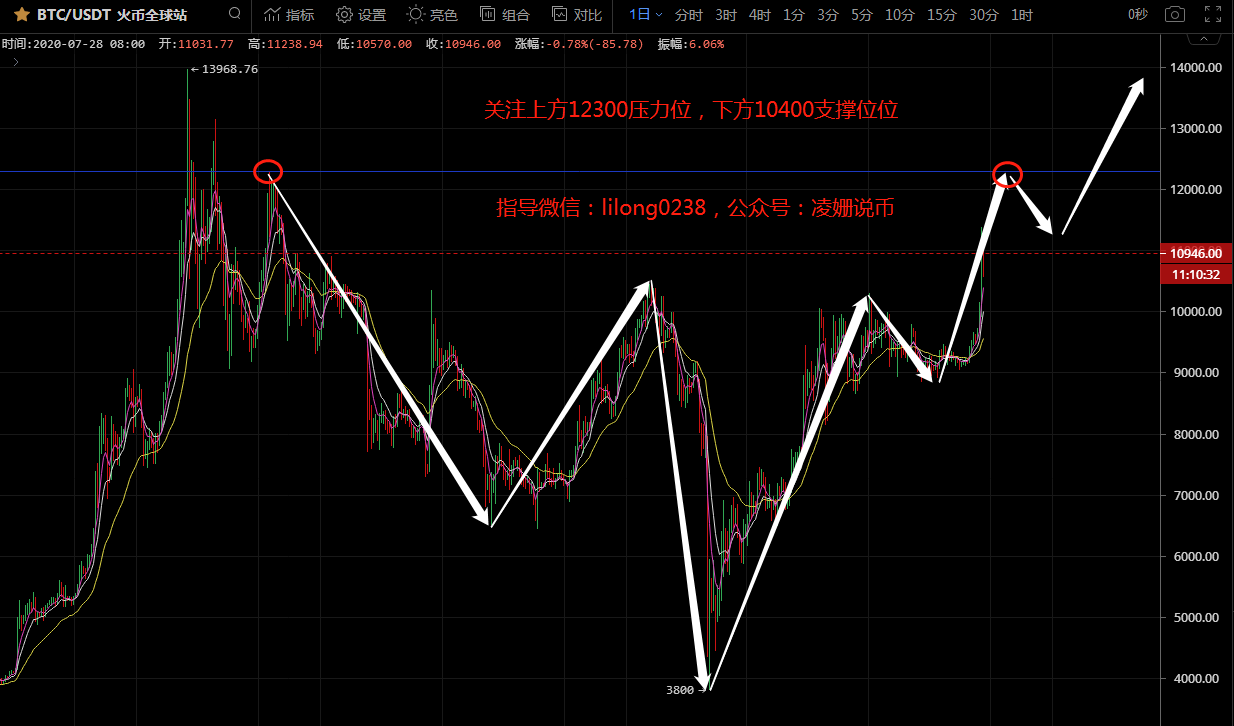Select the 1时 interval
1234x726 pixels.
point(1022,15)
